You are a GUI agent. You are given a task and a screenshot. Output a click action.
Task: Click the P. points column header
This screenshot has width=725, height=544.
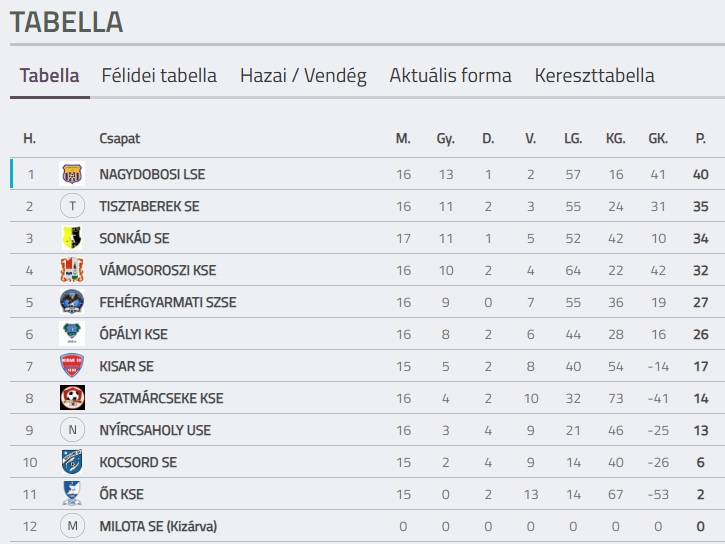[x=700, y=138]
